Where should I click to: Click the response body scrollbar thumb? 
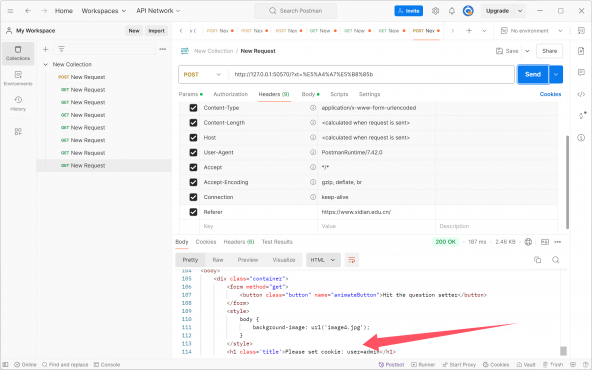tap(563, 351)
